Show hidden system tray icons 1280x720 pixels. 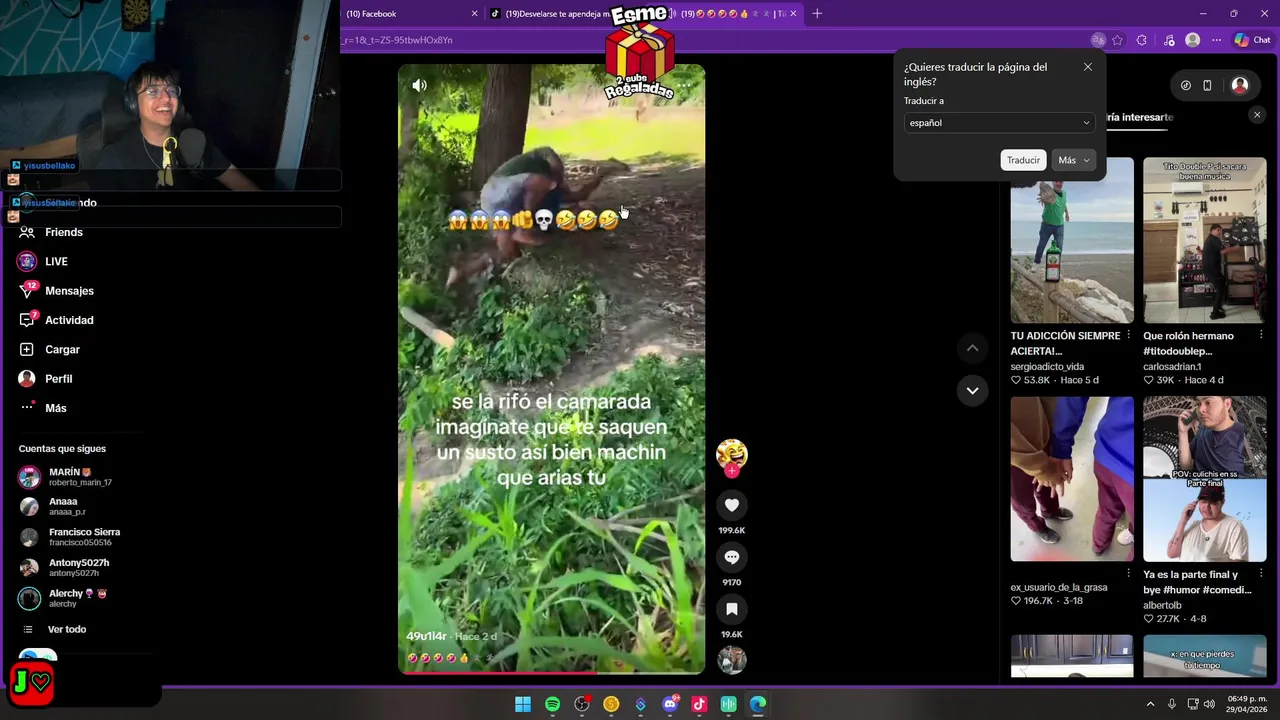point(1150,704)
